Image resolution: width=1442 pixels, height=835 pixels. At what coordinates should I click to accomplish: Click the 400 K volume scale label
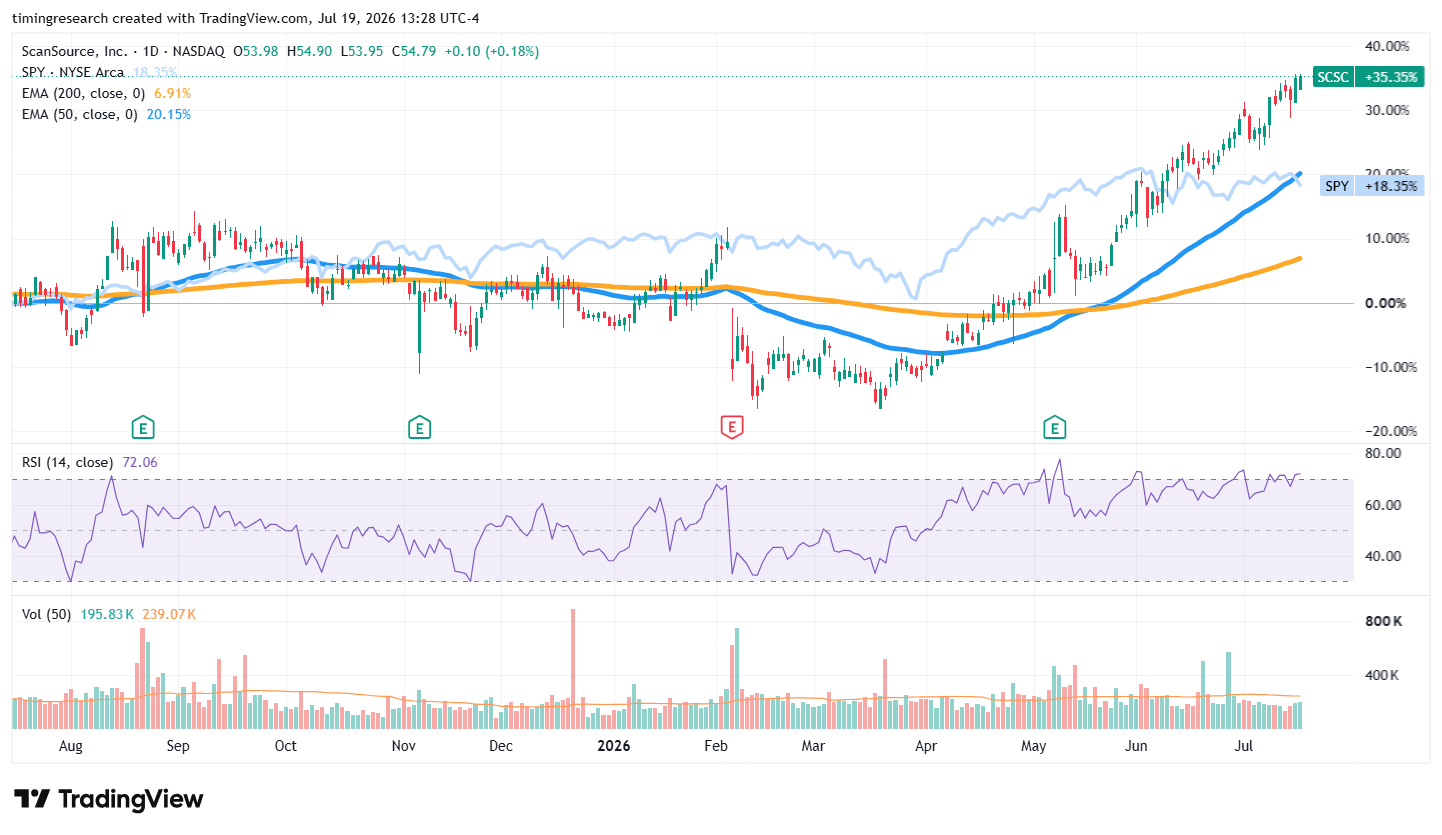point(1384,676)
